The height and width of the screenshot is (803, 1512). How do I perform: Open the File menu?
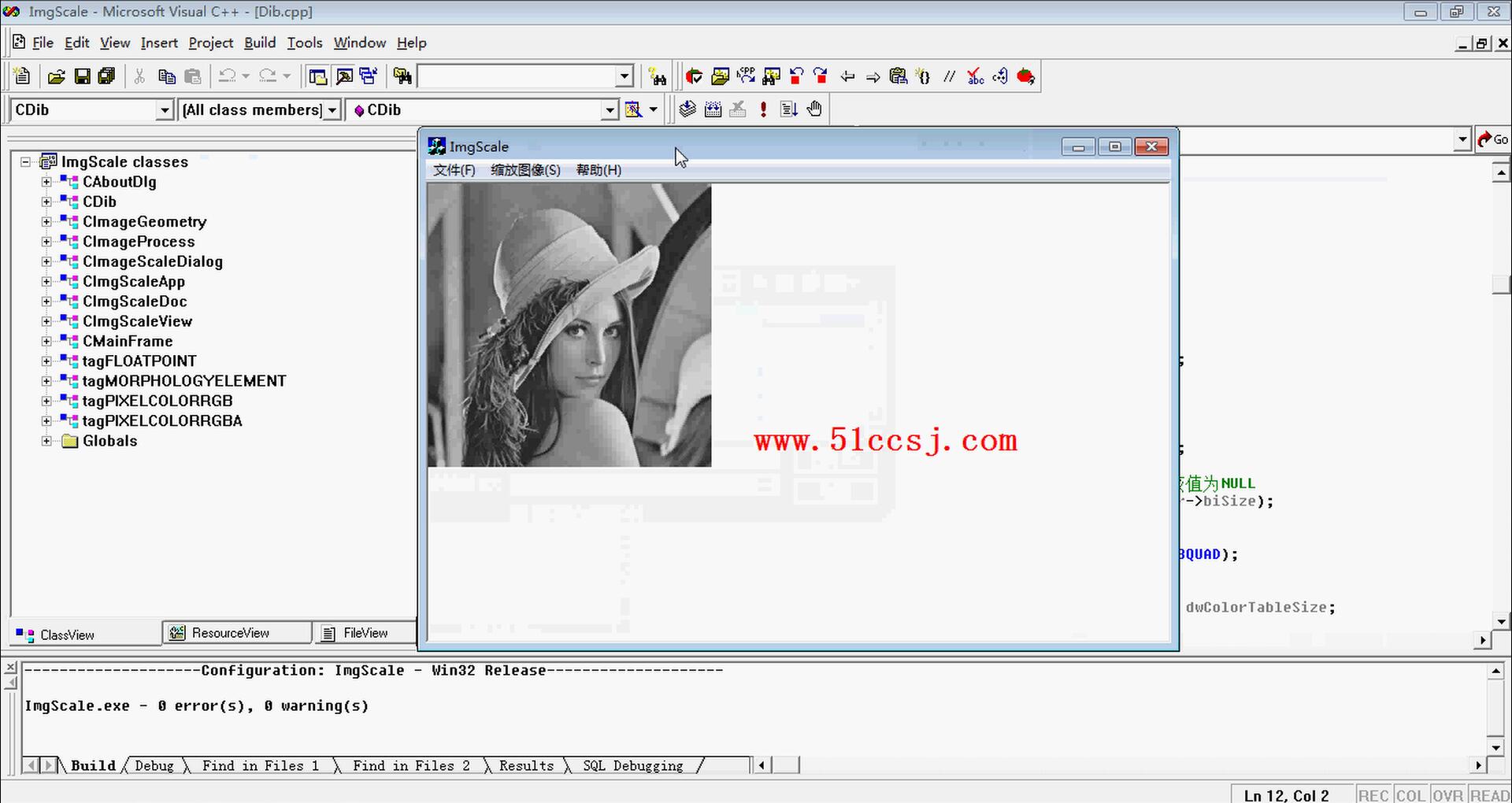(43, 43)
